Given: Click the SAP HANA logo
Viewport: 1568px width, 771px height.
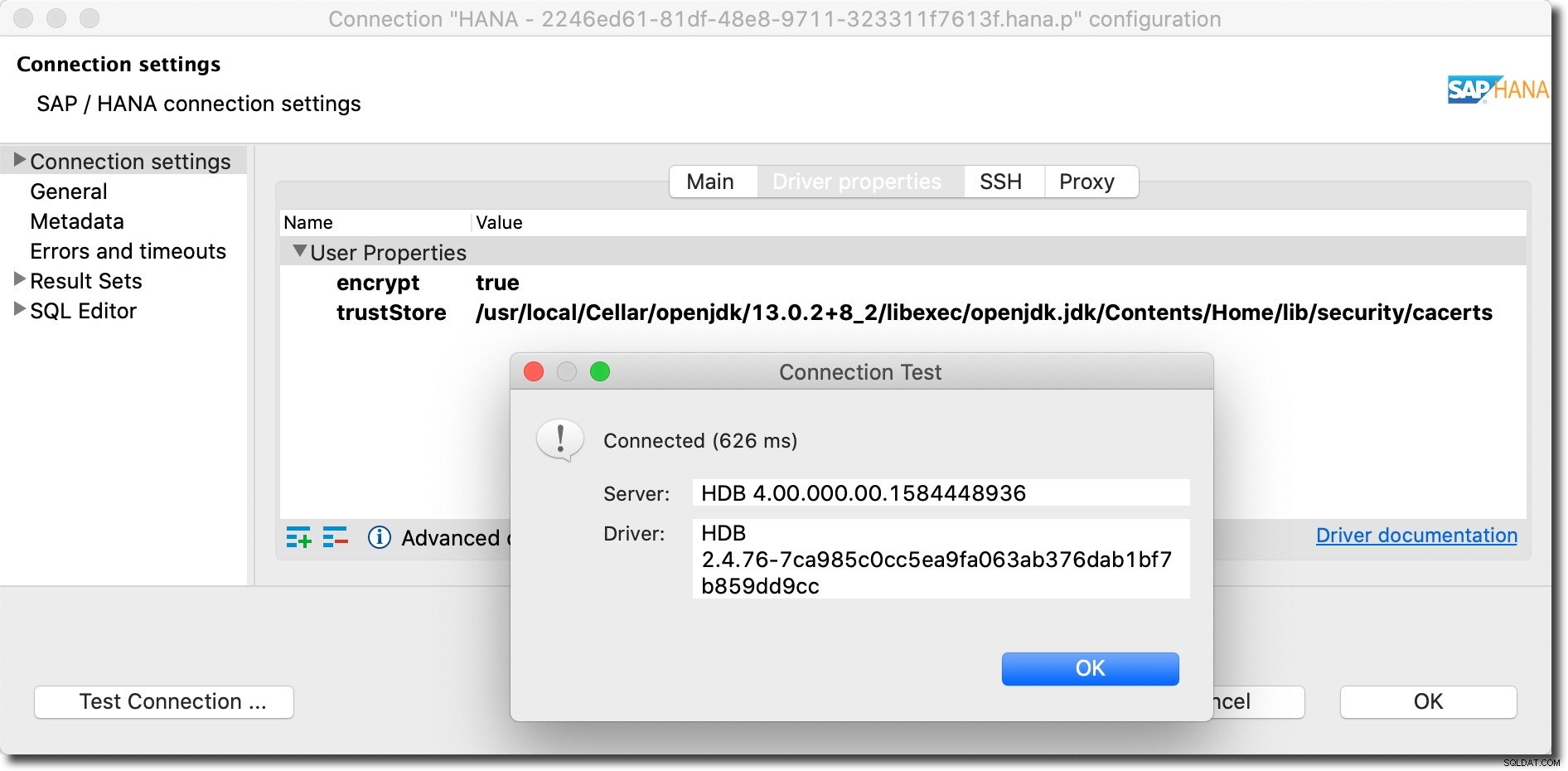Looking at the screenshot, I should tap(1498, 90).
